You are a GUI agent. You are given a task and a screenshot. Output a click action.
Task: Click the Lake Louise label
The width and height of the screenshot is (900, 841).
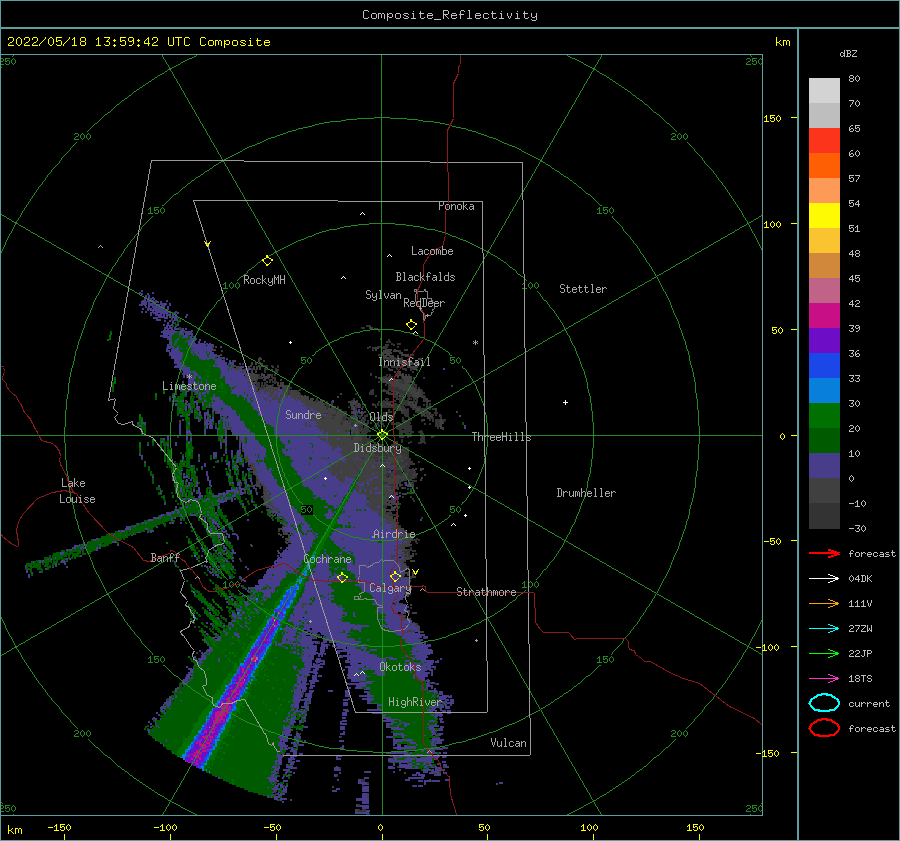point(77,491)
